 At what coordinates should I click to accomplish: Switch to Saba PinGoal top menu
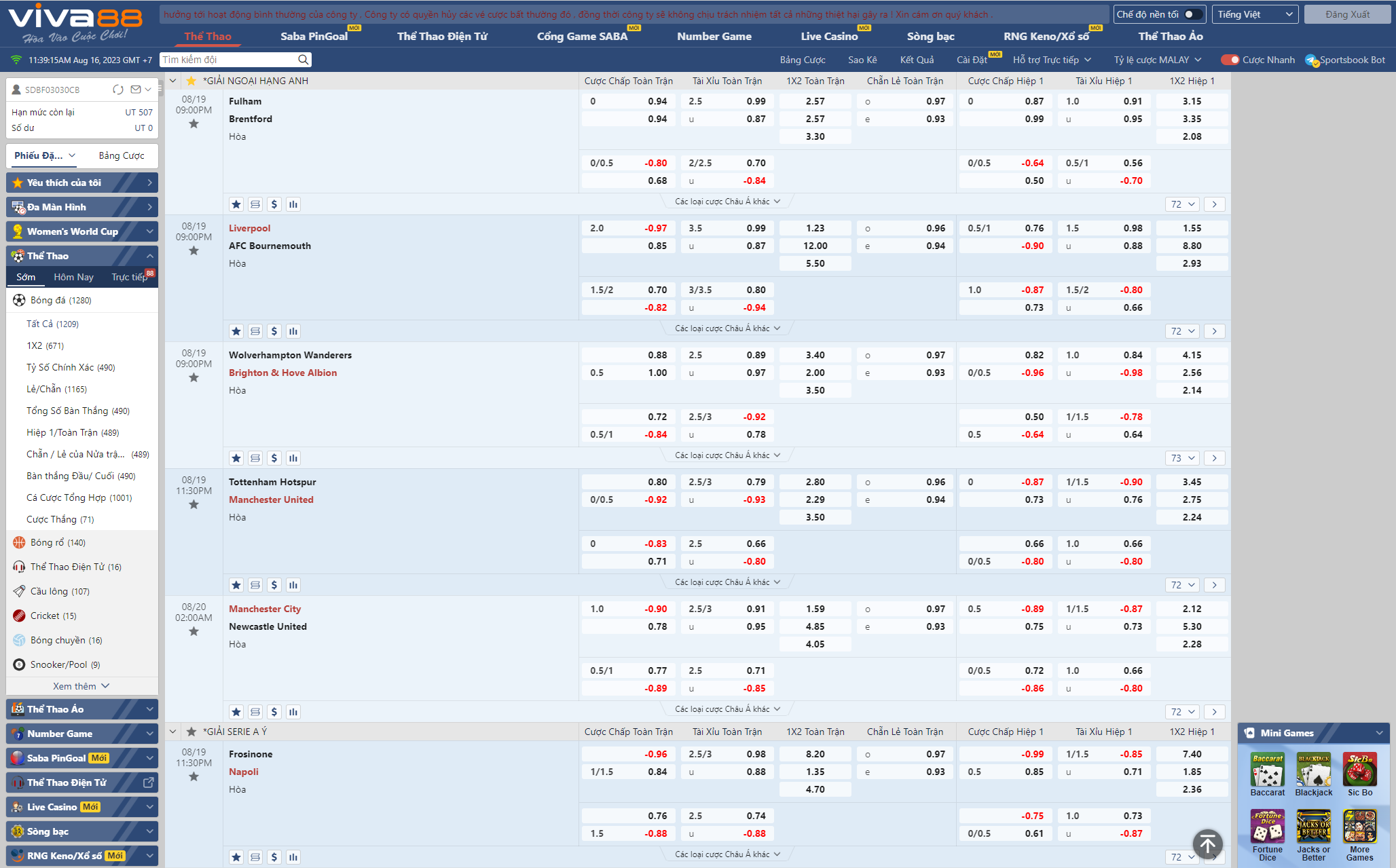[314, 36]
